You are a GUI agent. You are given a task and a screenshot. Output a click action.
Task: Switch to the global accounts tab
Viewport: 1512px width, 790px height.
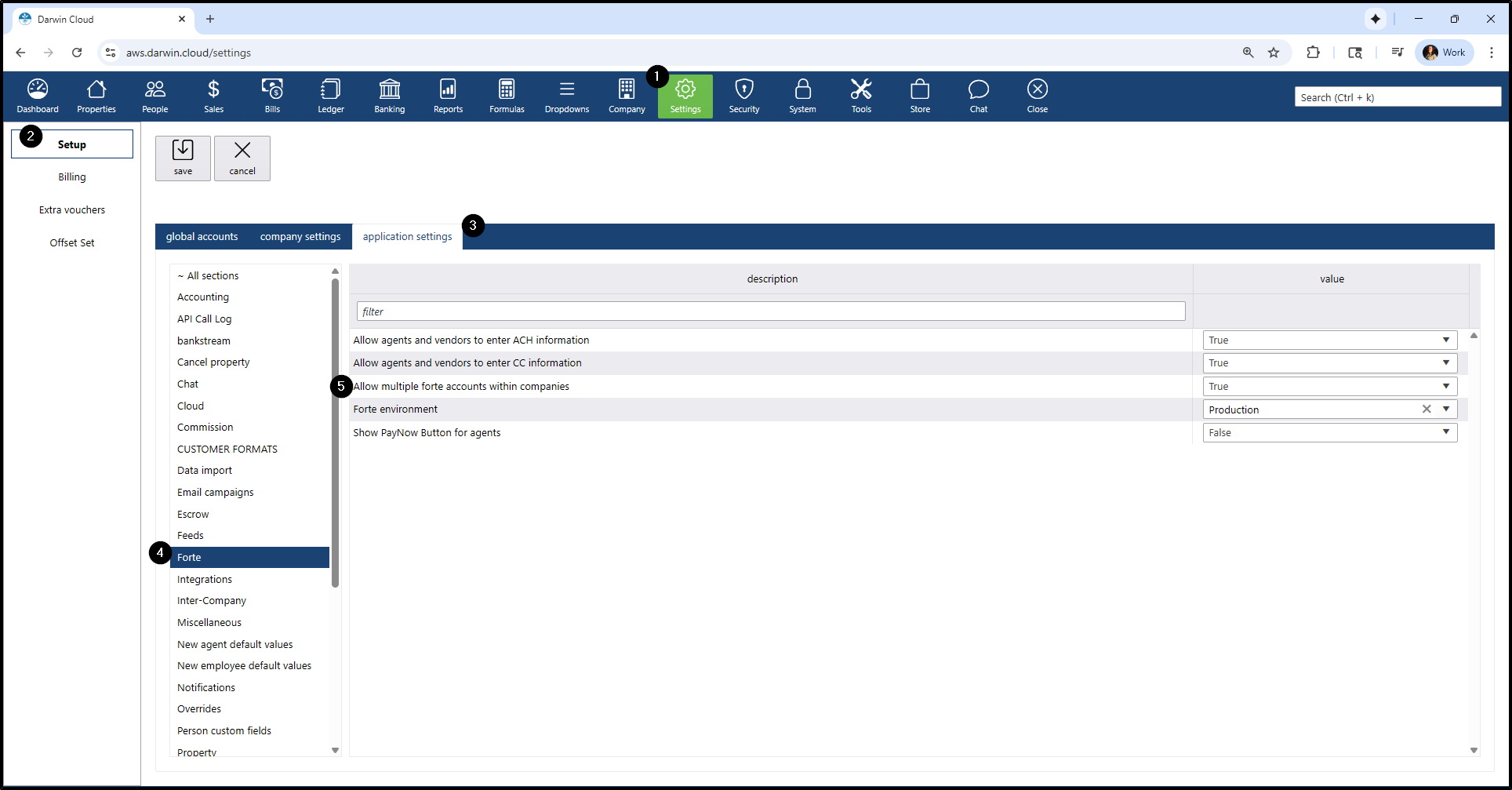tap(202, 236)
